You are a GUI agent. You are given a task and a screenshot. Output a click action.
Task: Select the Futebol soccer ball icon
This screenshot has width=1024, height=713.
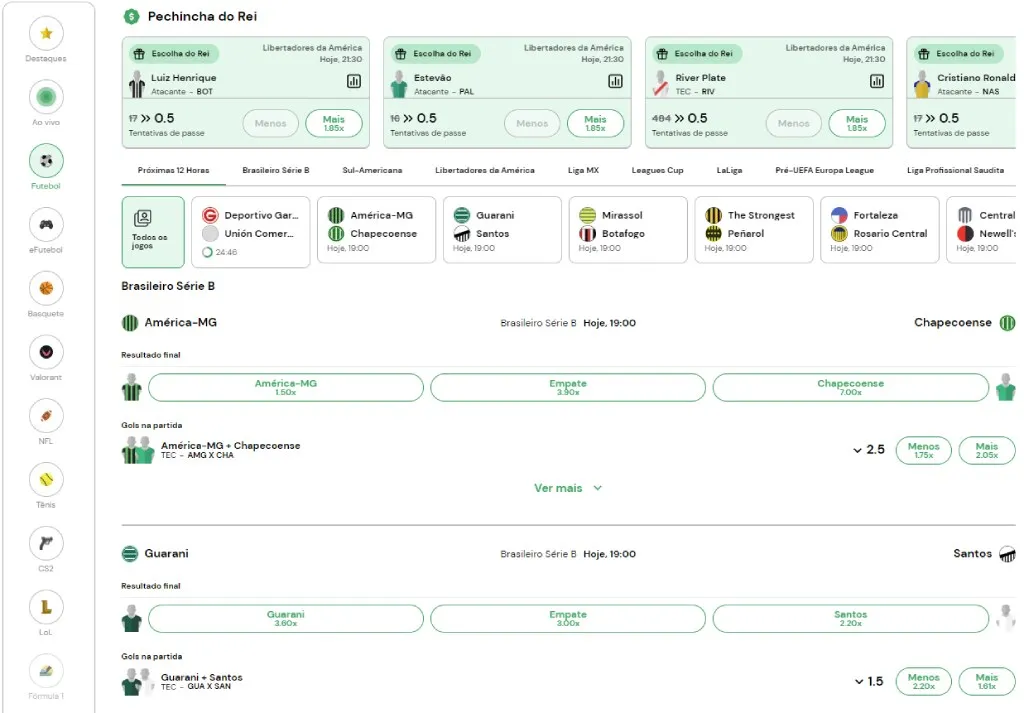tap(46, 161)
